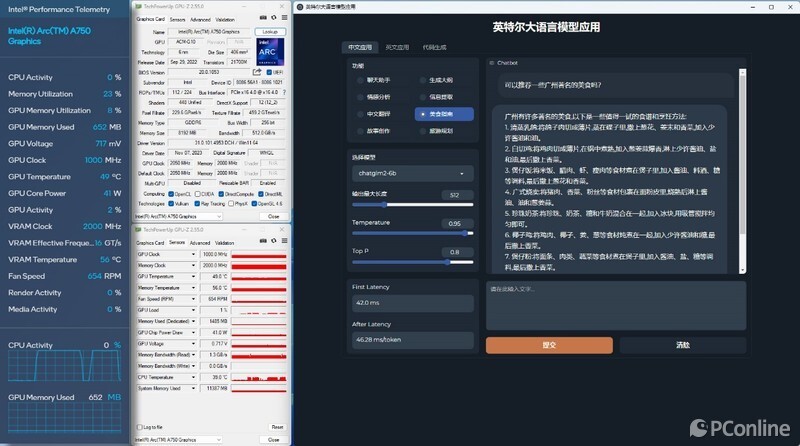Select the 故事创作 radio option

coord(360,131)
